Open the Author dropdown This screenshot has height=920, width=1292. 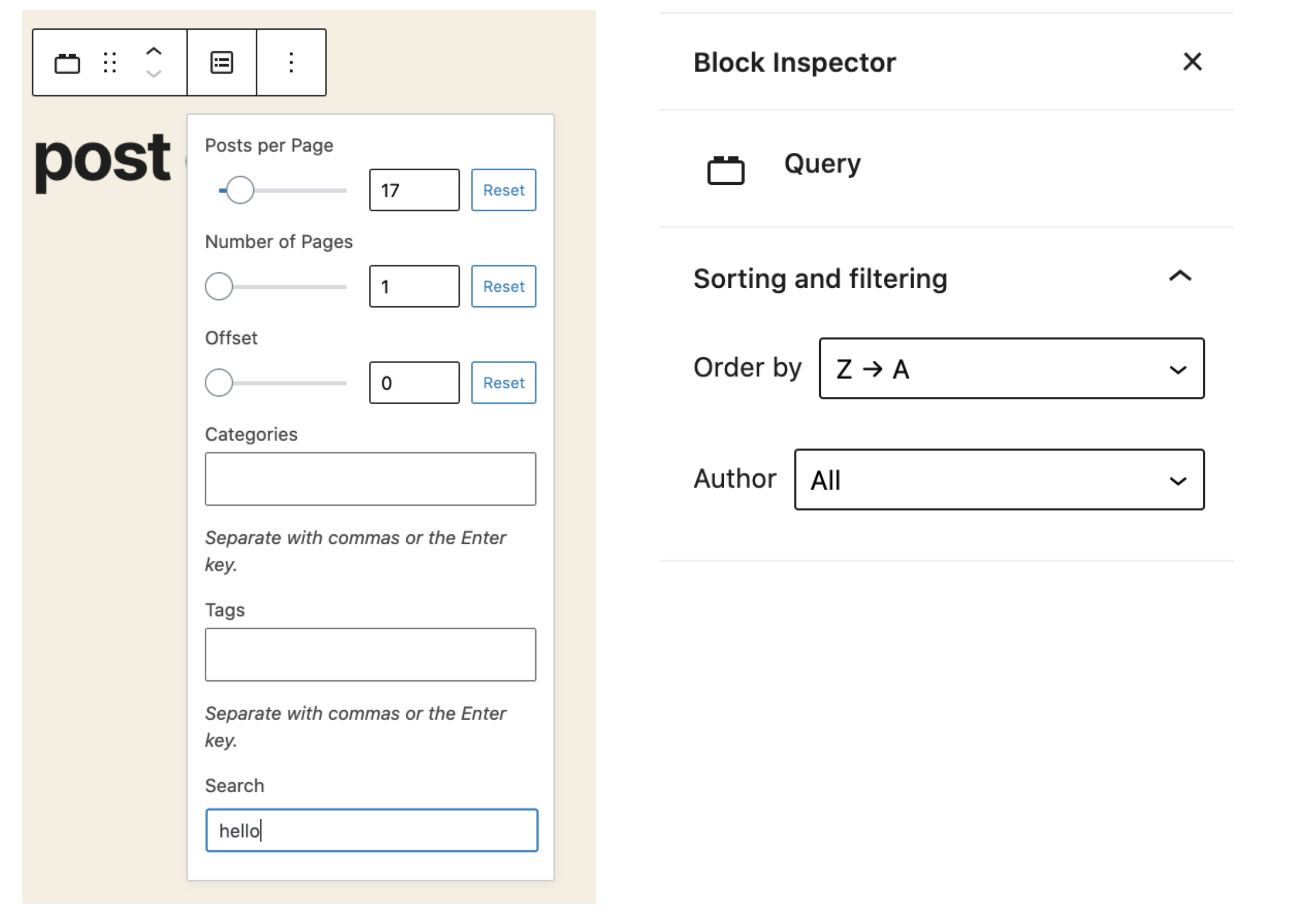[x=999, y=480]
